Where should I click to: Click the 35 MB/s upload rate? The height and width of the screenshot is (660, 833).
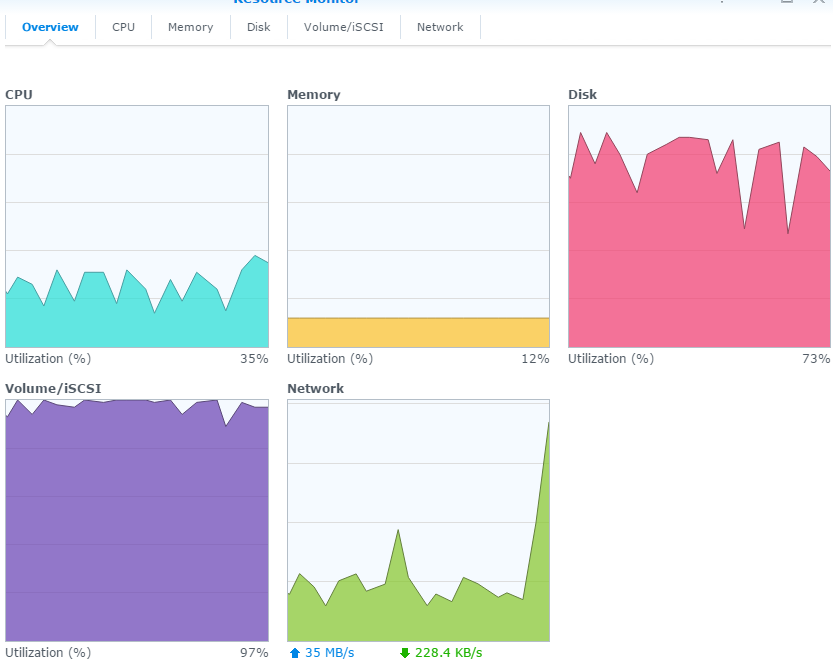coord(329,653)
